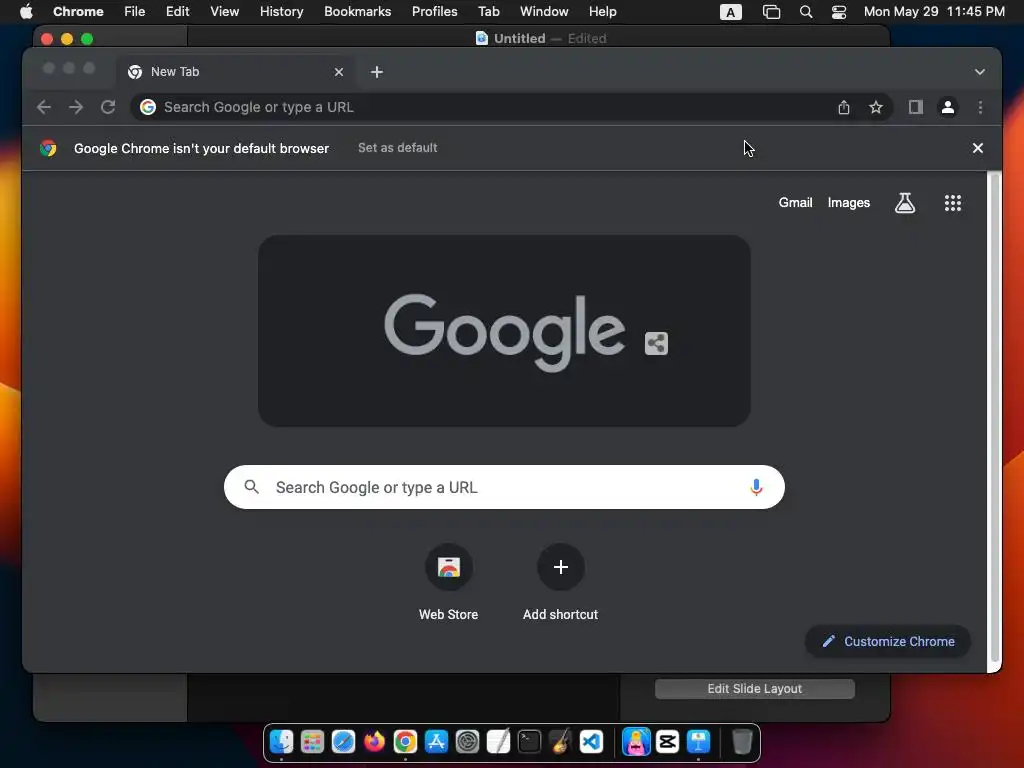Click the share doodle icon beside Google logo

(x=656, y=344)
